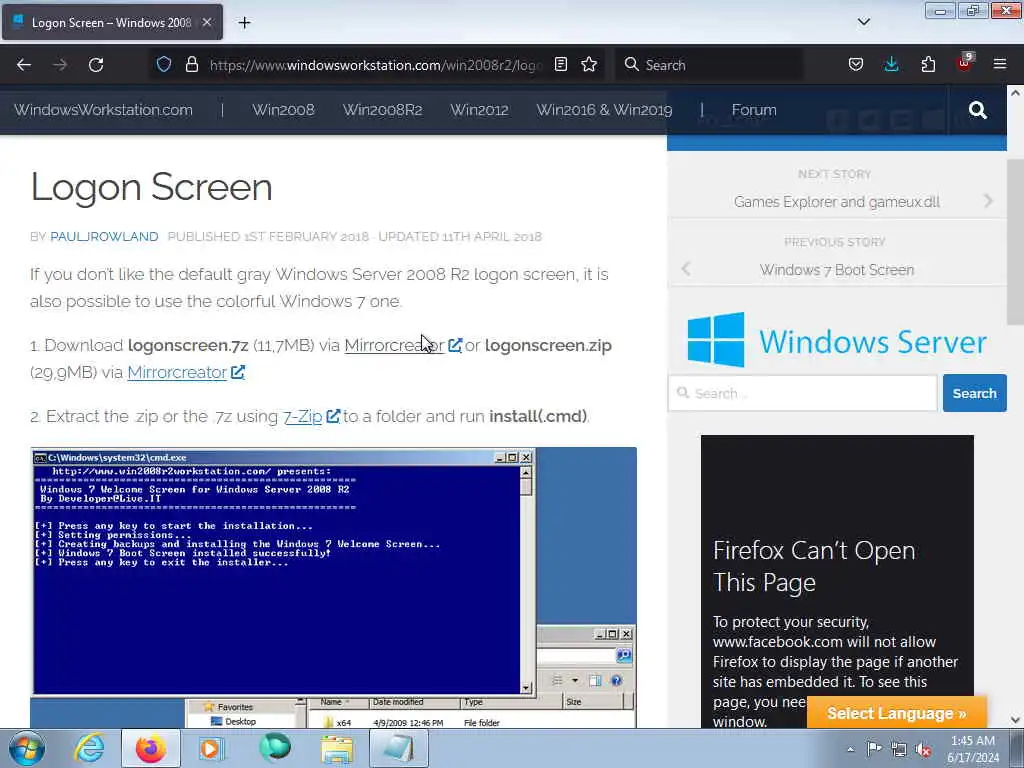The height and width of the screenshot is (768, 1024).
Task: Click the Select Language button
Action: (x=896, y=713)
